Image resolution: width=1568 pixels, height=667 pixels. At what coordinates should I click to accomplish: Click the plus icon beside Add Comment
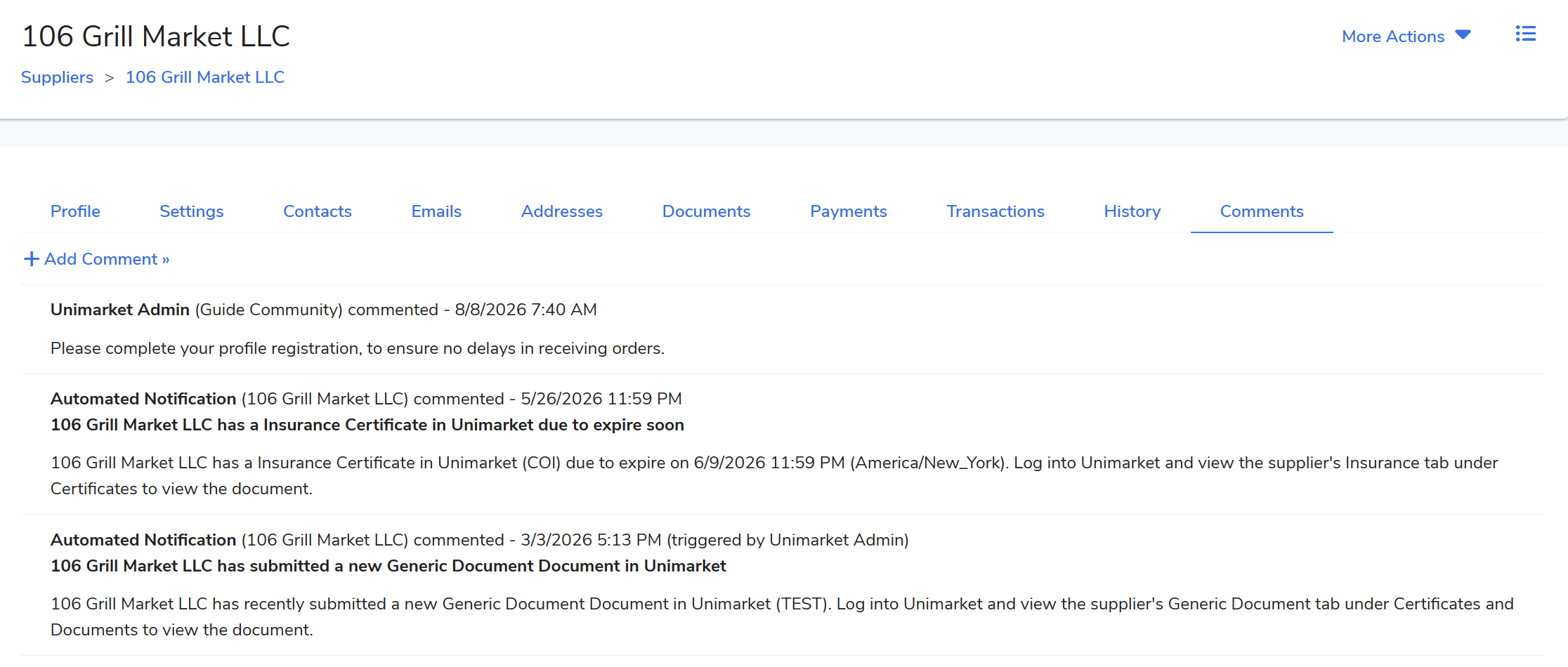coord(31,259)
